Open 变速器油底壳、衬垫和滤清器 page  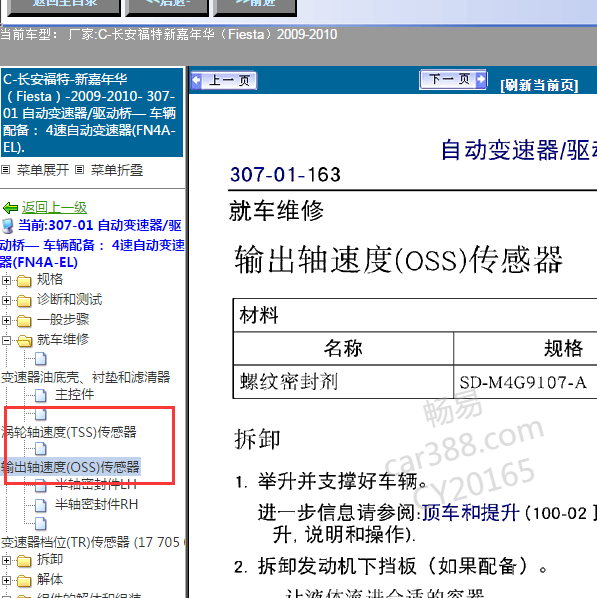pyautogui.click(x=85, y=377)
